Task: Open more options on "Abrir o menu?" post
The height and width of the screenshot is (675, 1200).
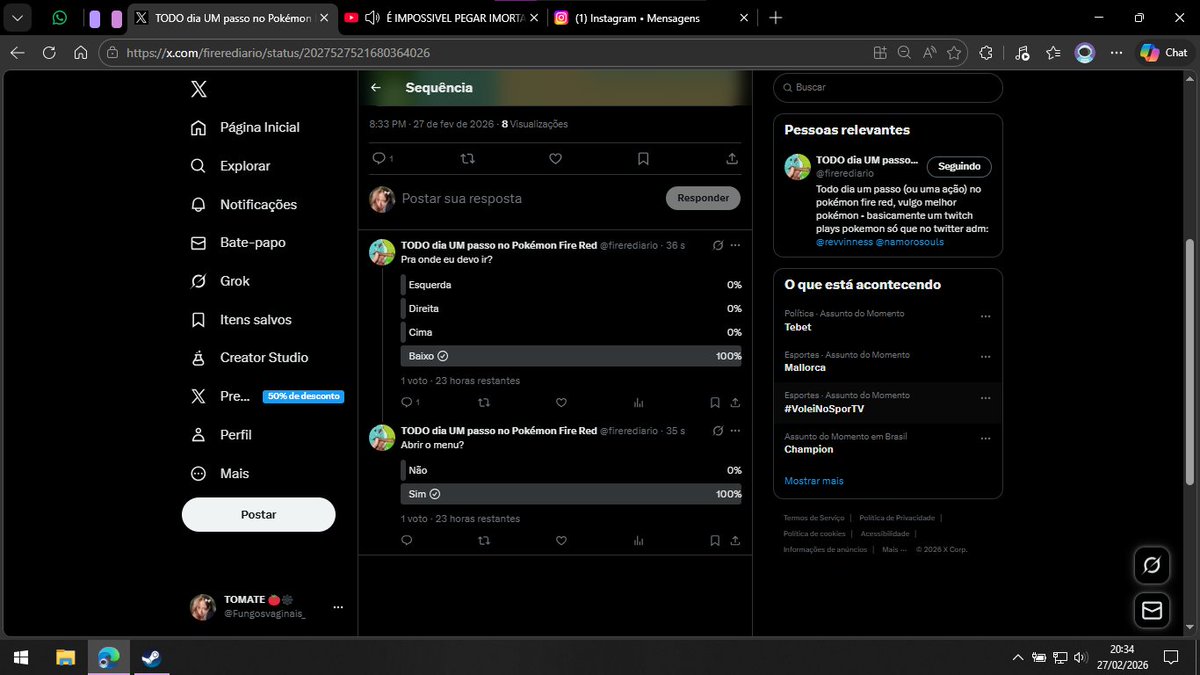Action: tap(736, 430)
